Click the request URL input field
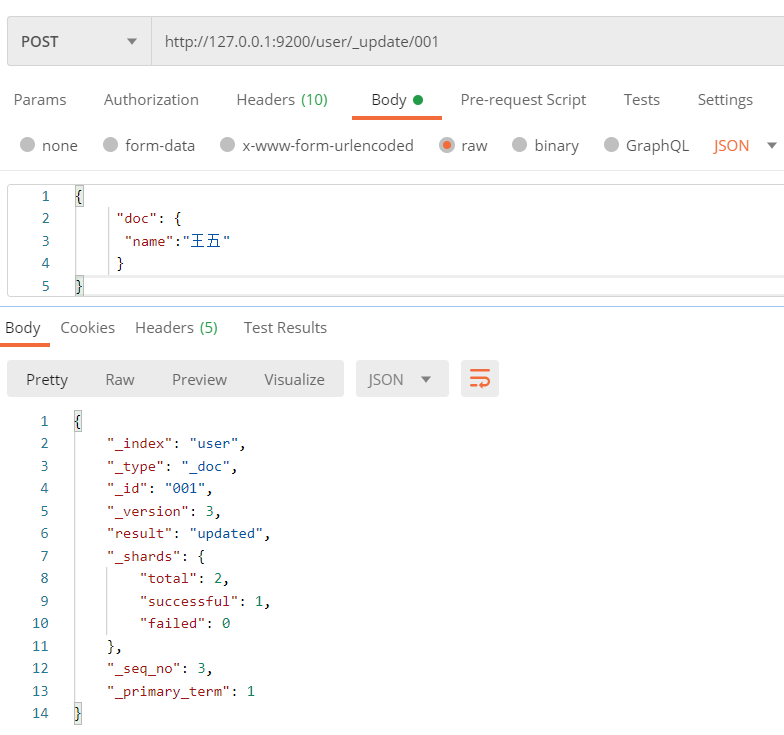This screenshot has height=735, width=784. point(468,41)
